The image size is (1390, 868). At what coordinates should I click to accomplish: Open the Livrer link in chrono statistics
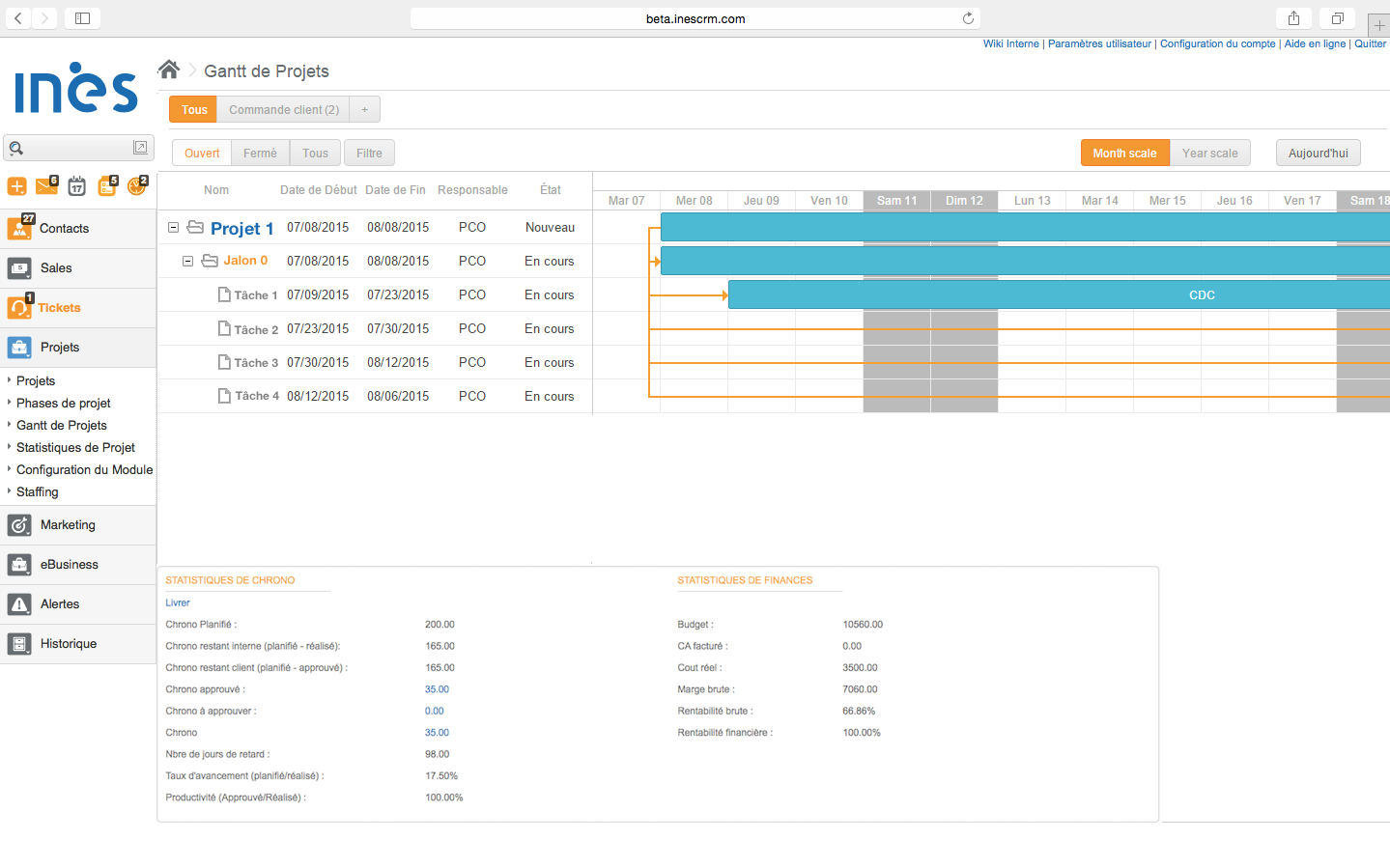(x=177, y=602)
